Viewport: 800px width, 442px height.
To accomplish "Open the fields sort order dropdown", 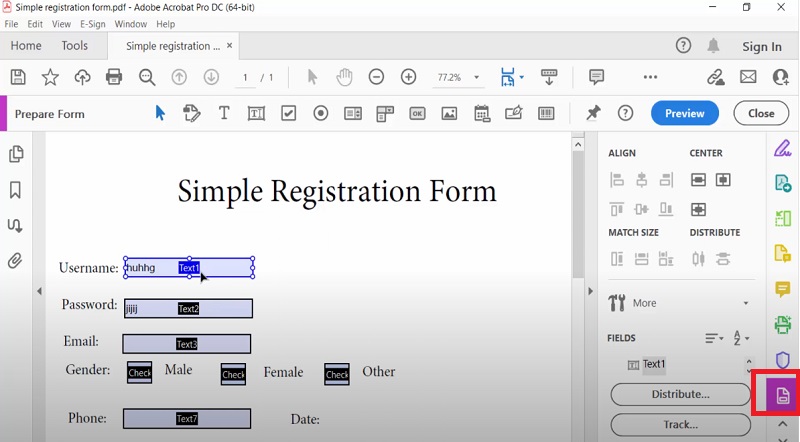I will pos(714,338).
